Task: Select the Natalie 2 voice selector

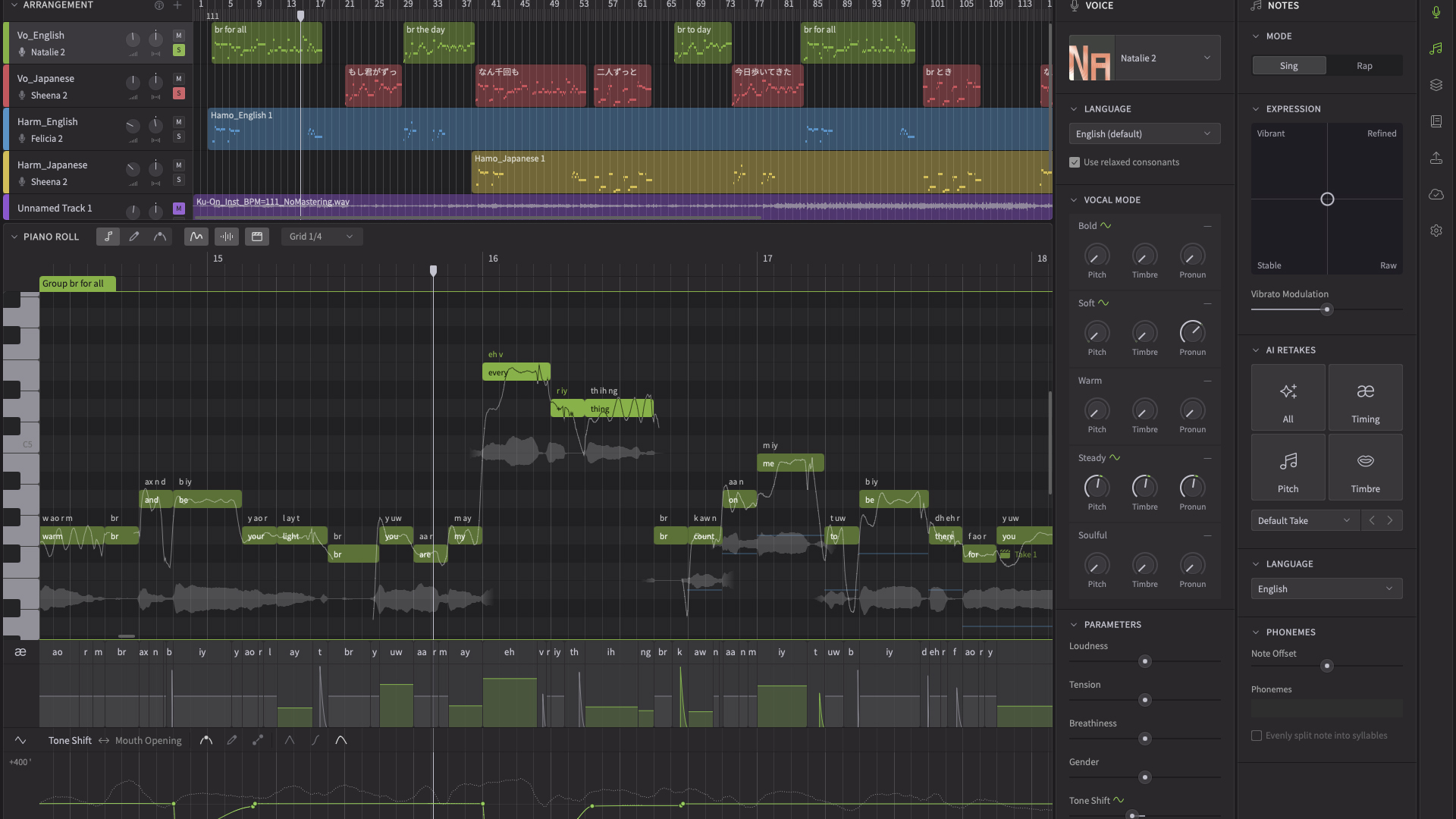Action: (1144, 58)
